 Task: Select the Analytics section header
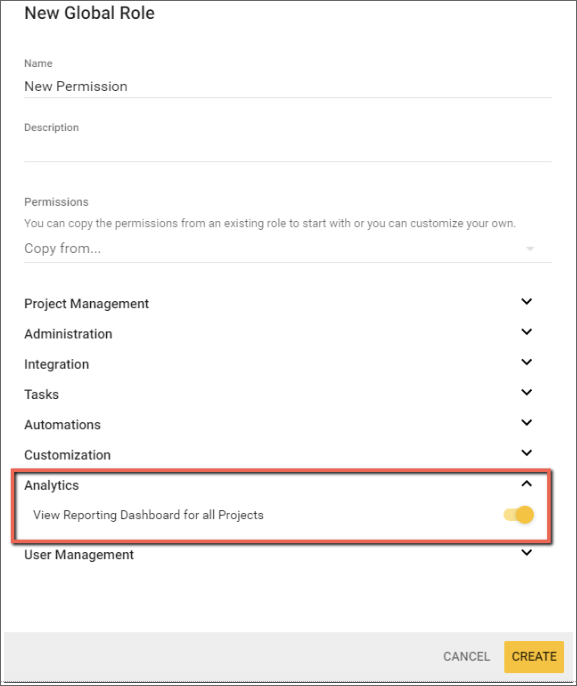(x=52, y=485)
